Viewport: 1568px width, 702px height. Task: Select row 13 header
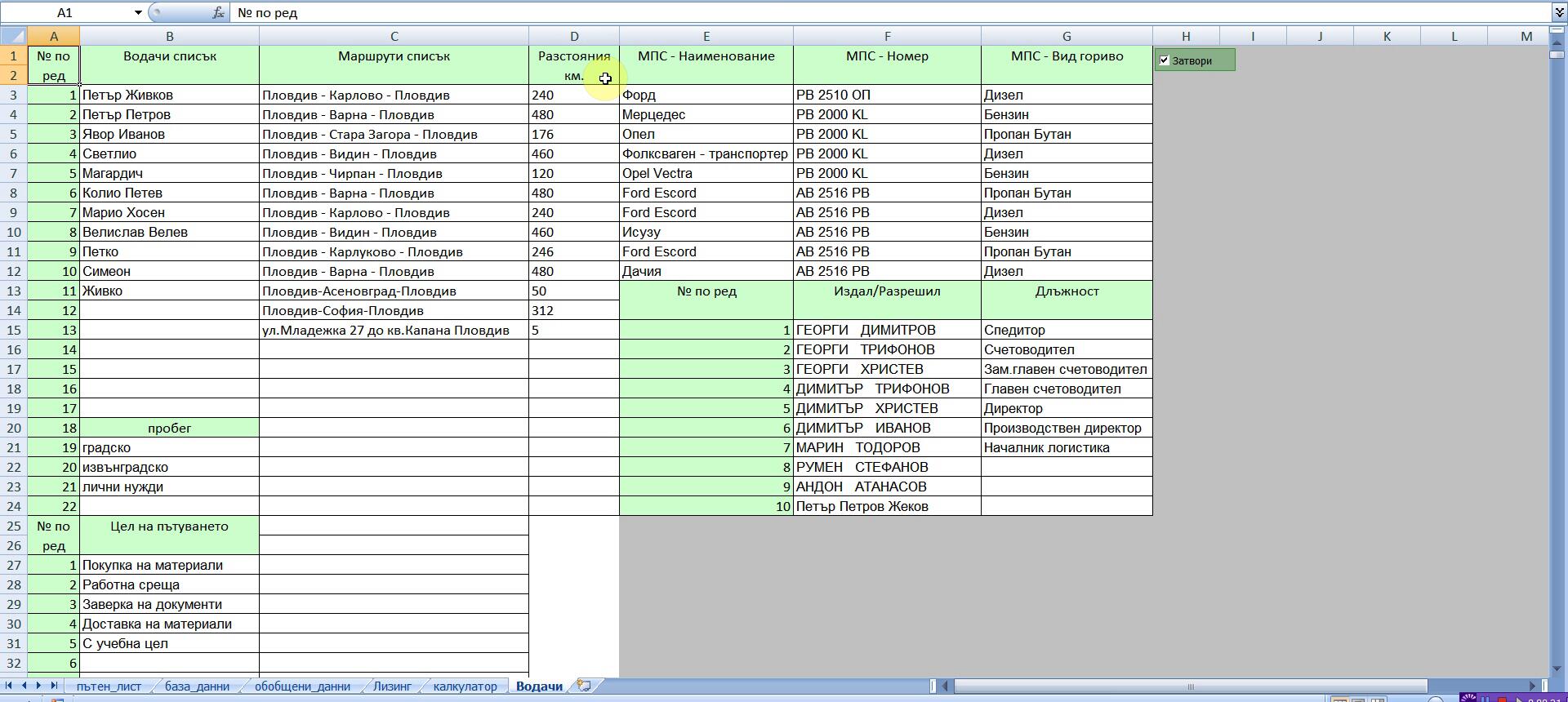pyautogui.click(x=14, y=291)
